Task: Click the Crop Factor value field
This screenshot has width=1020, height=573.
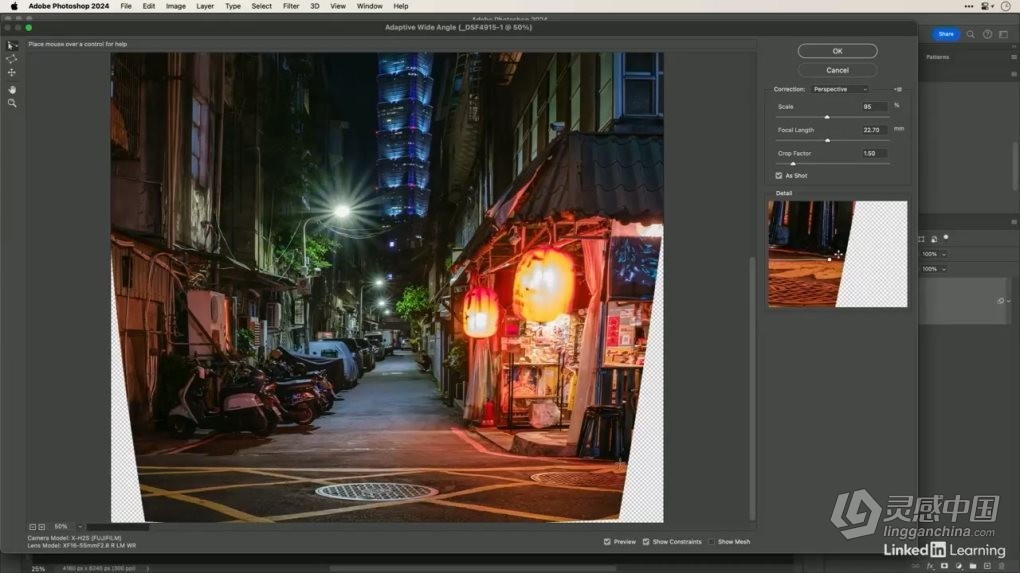Action: [x=874, y=153]
